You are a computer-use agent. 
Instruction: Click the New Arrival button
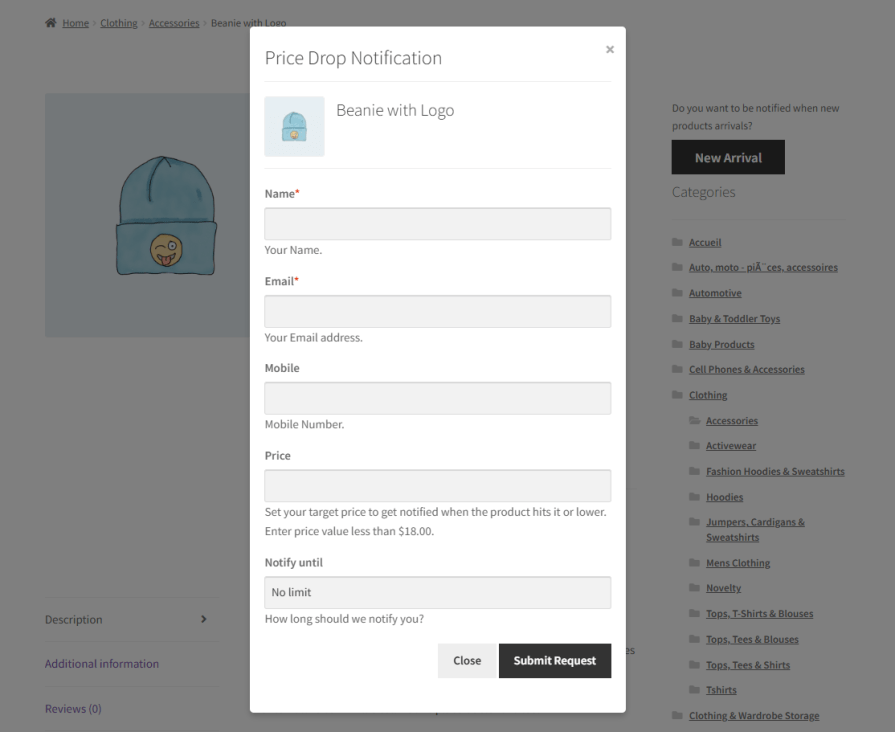pyautogui.click(x=728, y=158)
